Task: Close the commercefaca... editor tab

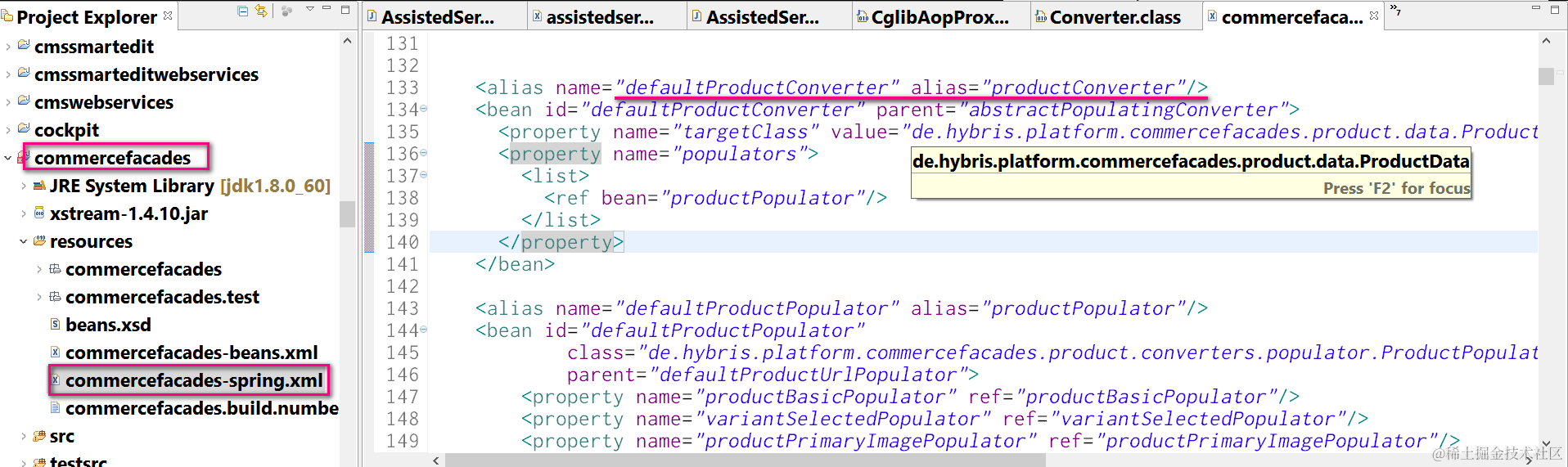Action: point(1374,15)
